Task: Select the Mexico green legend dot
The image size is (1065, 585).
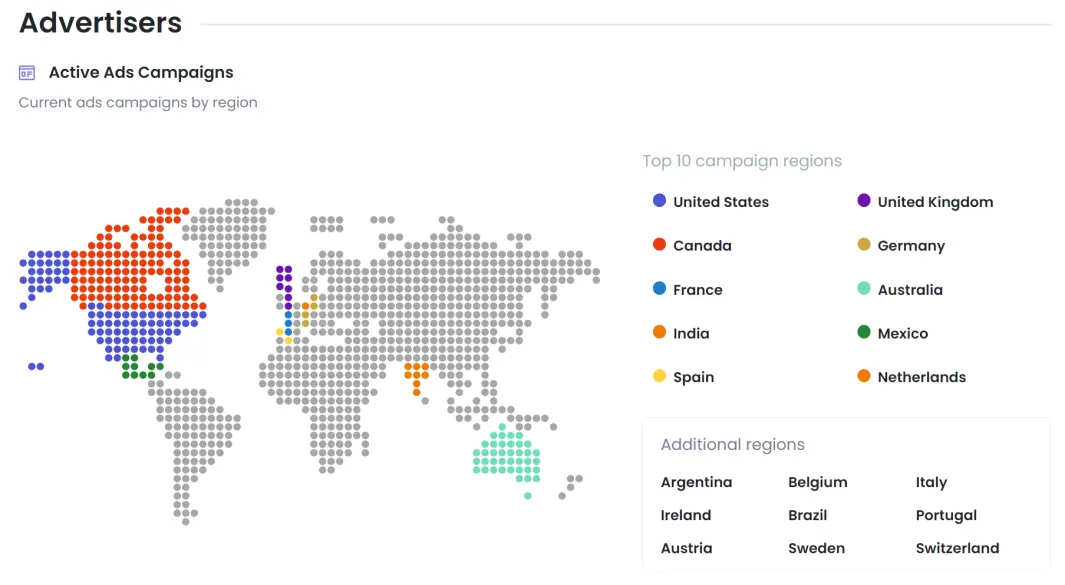Action: tap(863, 332)
